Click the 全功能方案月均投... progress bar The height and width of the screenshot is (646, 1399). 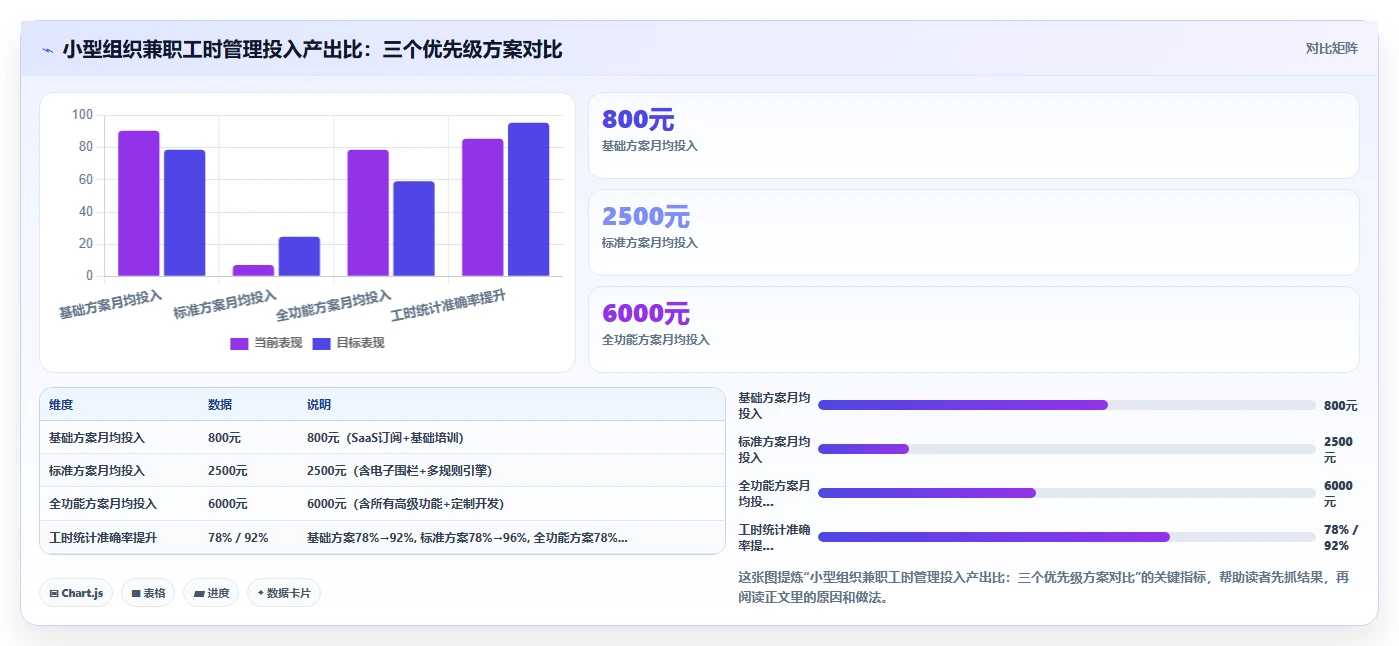[x=1067, y=493]
